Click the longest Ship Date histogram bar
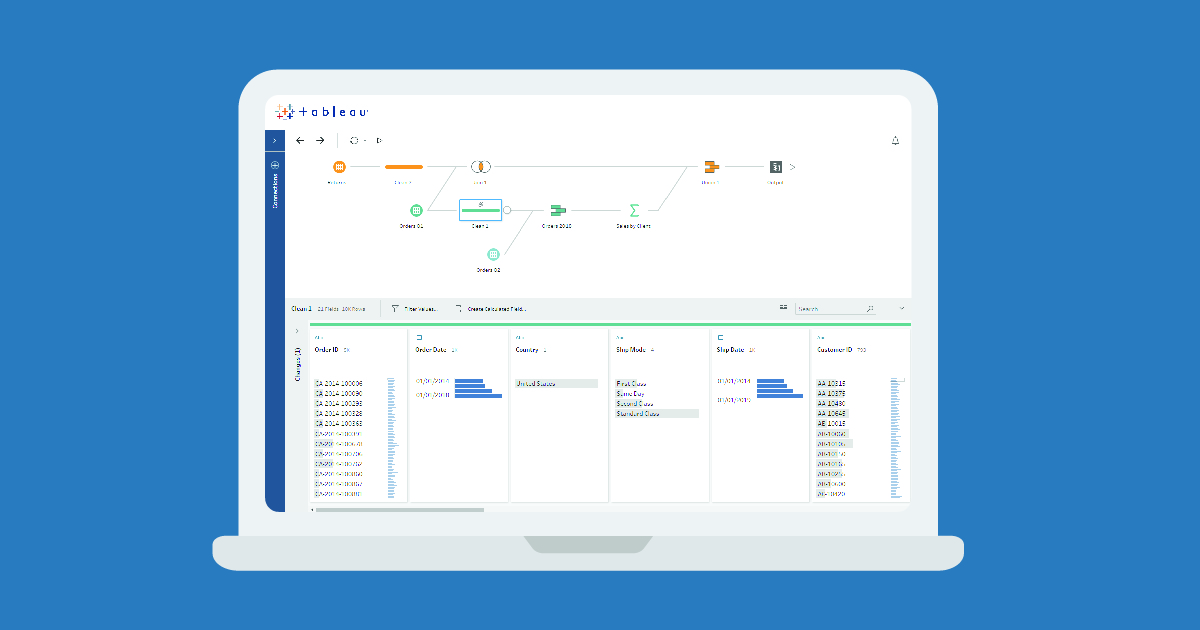The width and height of the screenshot is (1200, 630). coord(780,395)
